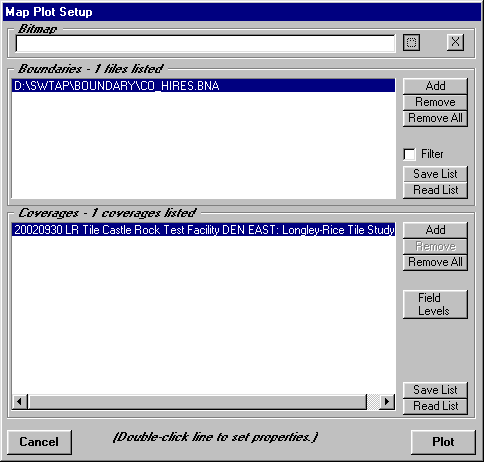The width and height of the screenshot is (484, 462).
Task: Remove All coverages from list
Action: (435, 262)
